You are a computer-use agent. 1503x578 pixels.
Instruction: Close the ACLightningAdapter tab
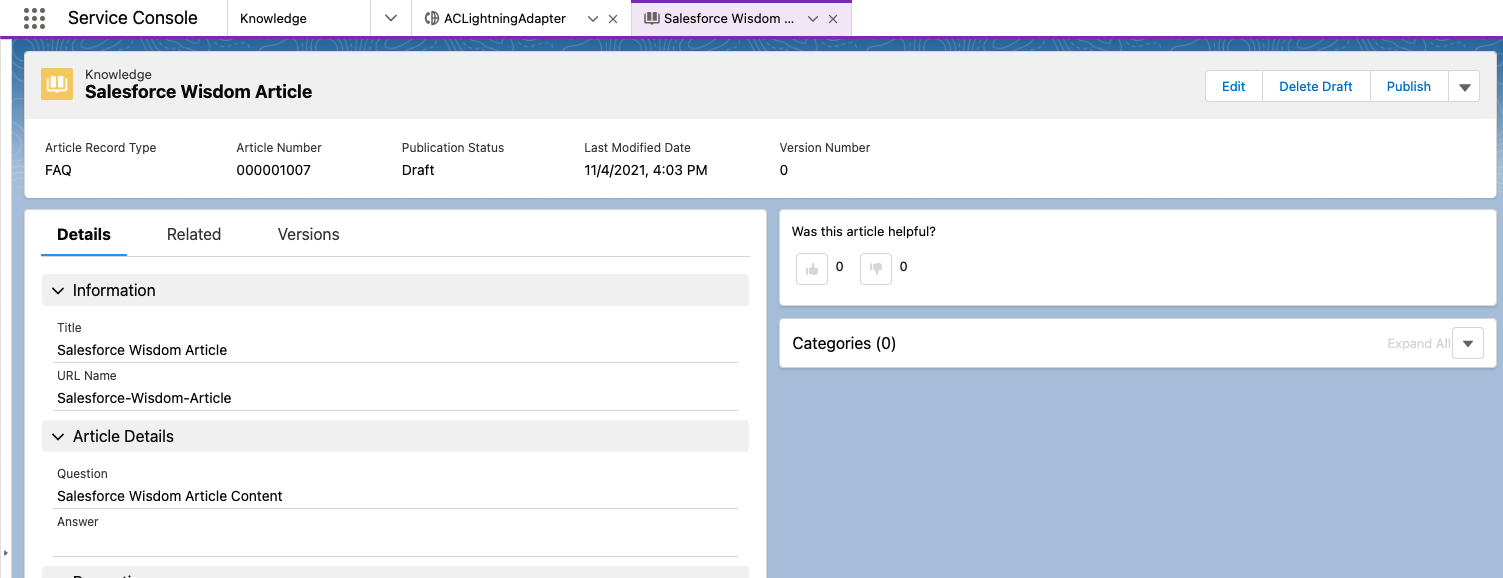click(613, 19)
